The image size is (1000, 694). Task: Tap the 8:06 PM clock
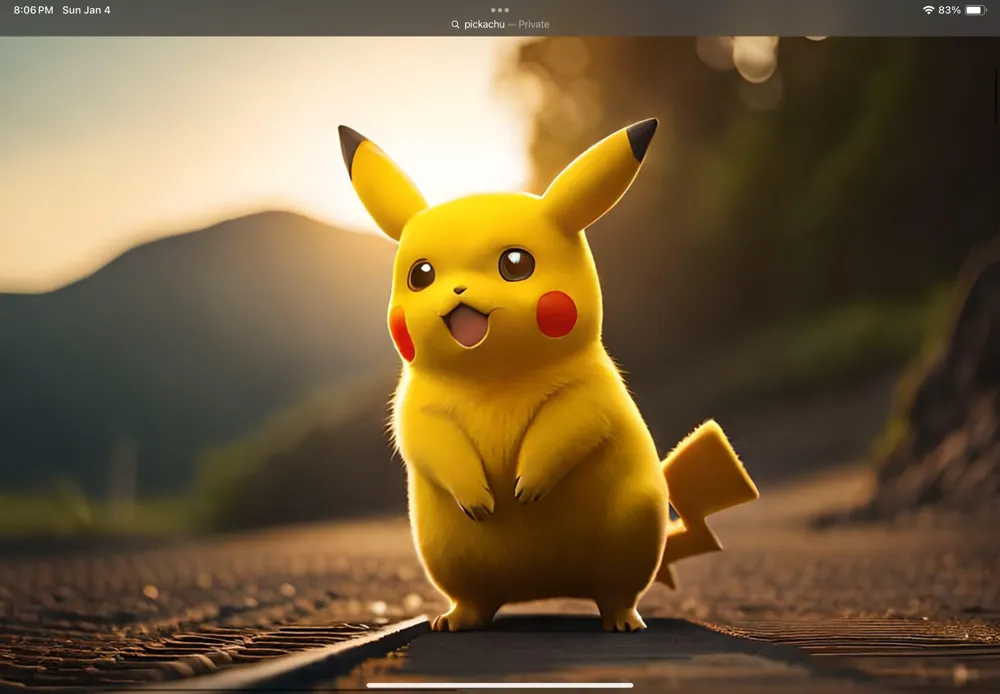(33, 10)
